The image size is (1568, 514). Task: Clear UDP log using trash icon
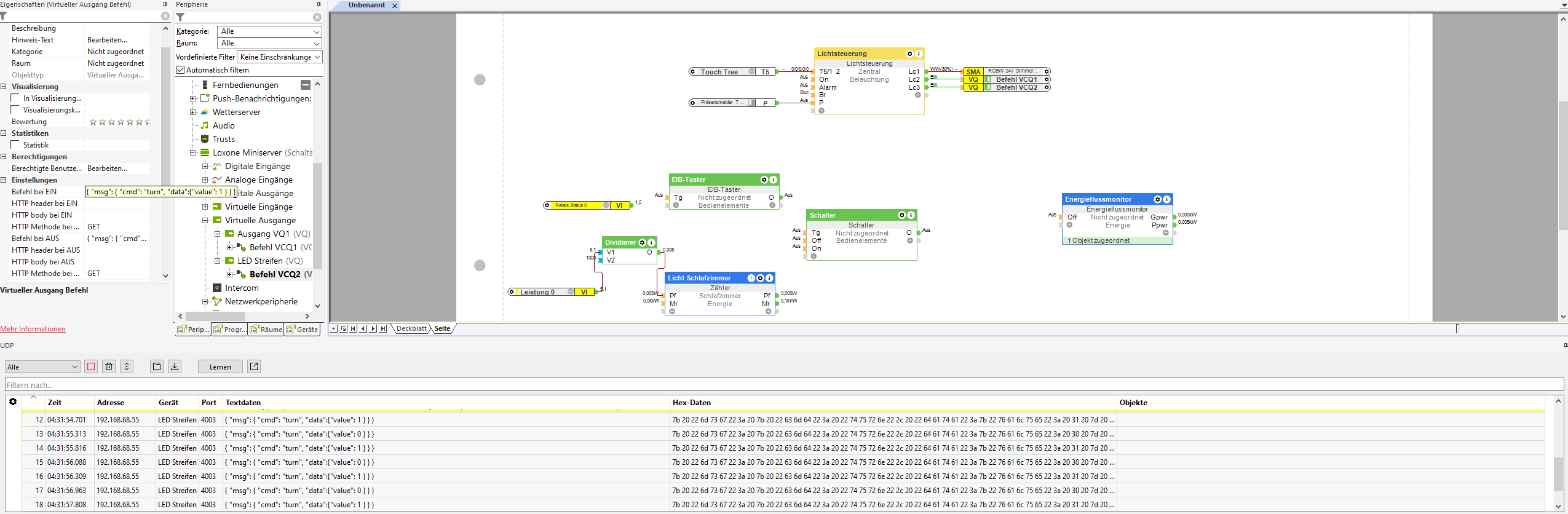click(109, 366)
